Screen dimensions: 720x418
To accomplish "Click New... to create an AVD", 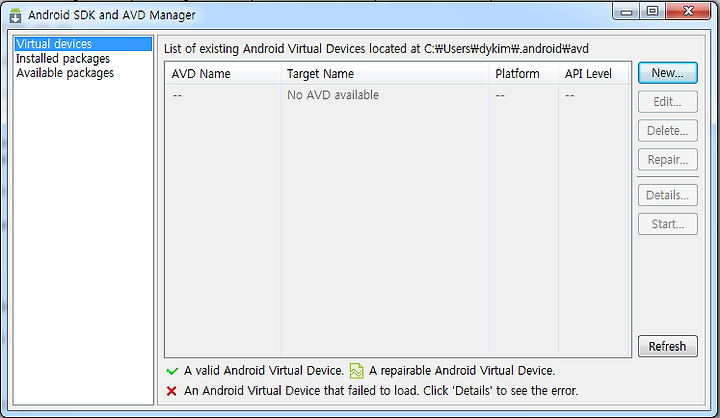I will [668, 73].
